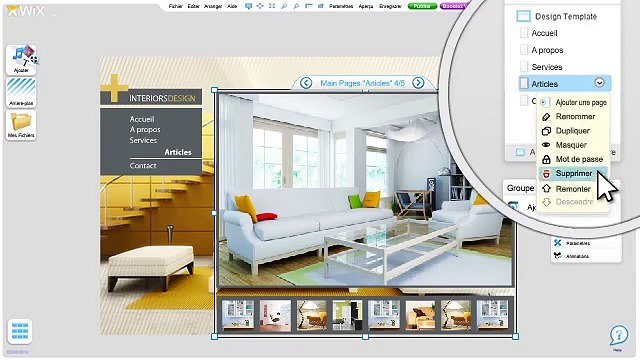This screenshot has width=640, height=360.
Task: Open the Arrière-plan background panel
Action: (x=21, y=92)
